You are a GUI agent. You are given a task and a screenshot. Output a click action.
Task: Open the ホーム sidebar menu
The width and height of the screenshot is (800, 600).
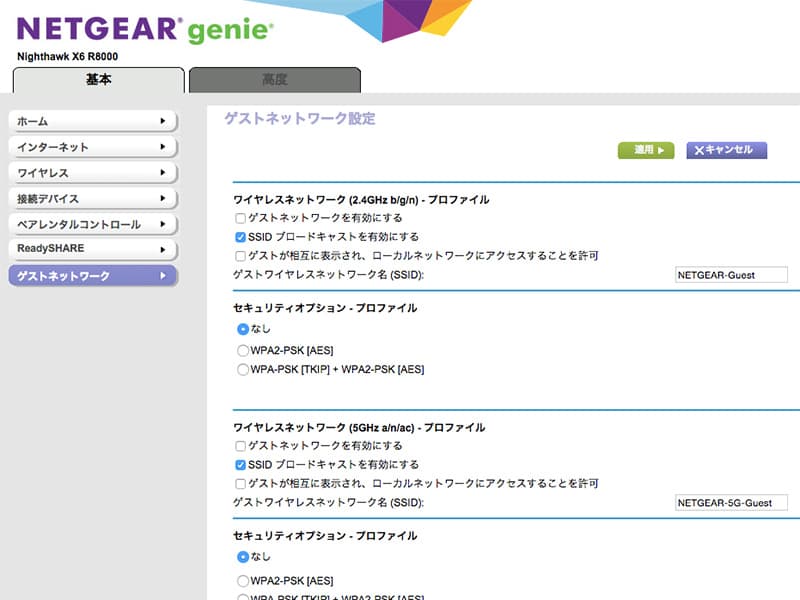click(x=92, y=121)
